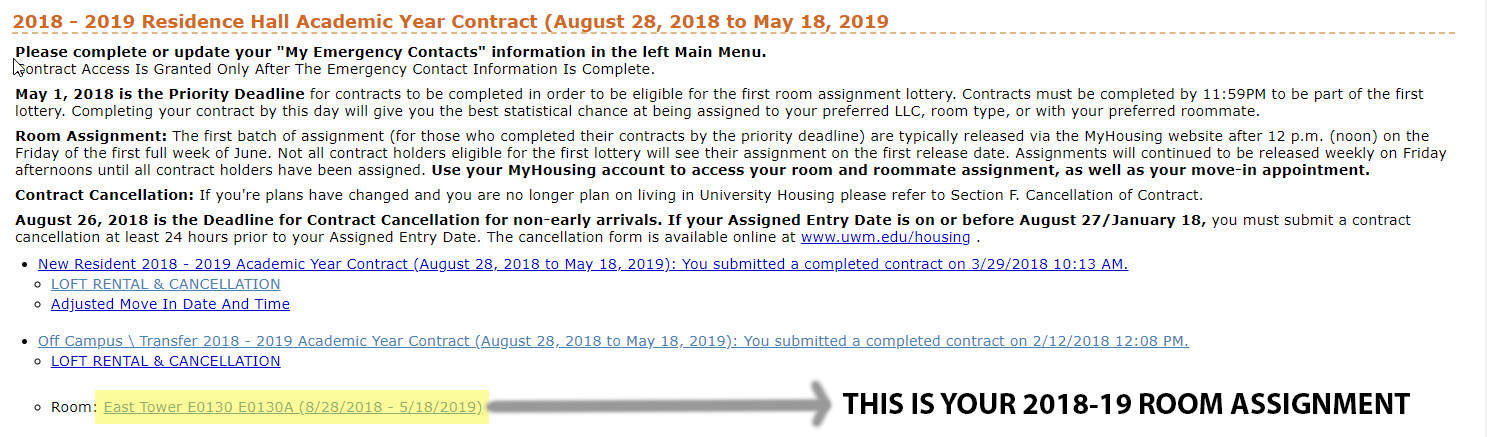
Task: Click THIS IS YOUR 2018-19 ROOM ASSIGNMENT text
Action: pos(1126,404)
